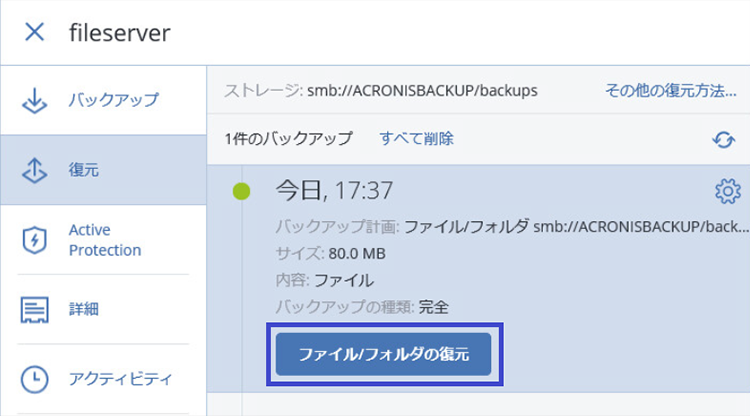Open その他の復元方法 link
This screenshot has height=416, width=750.
670,90
